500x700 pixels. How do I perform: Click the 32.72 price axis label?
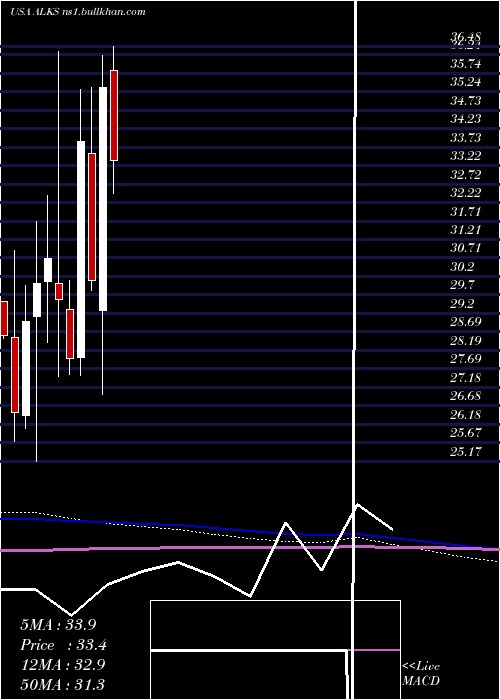[466, 175]
